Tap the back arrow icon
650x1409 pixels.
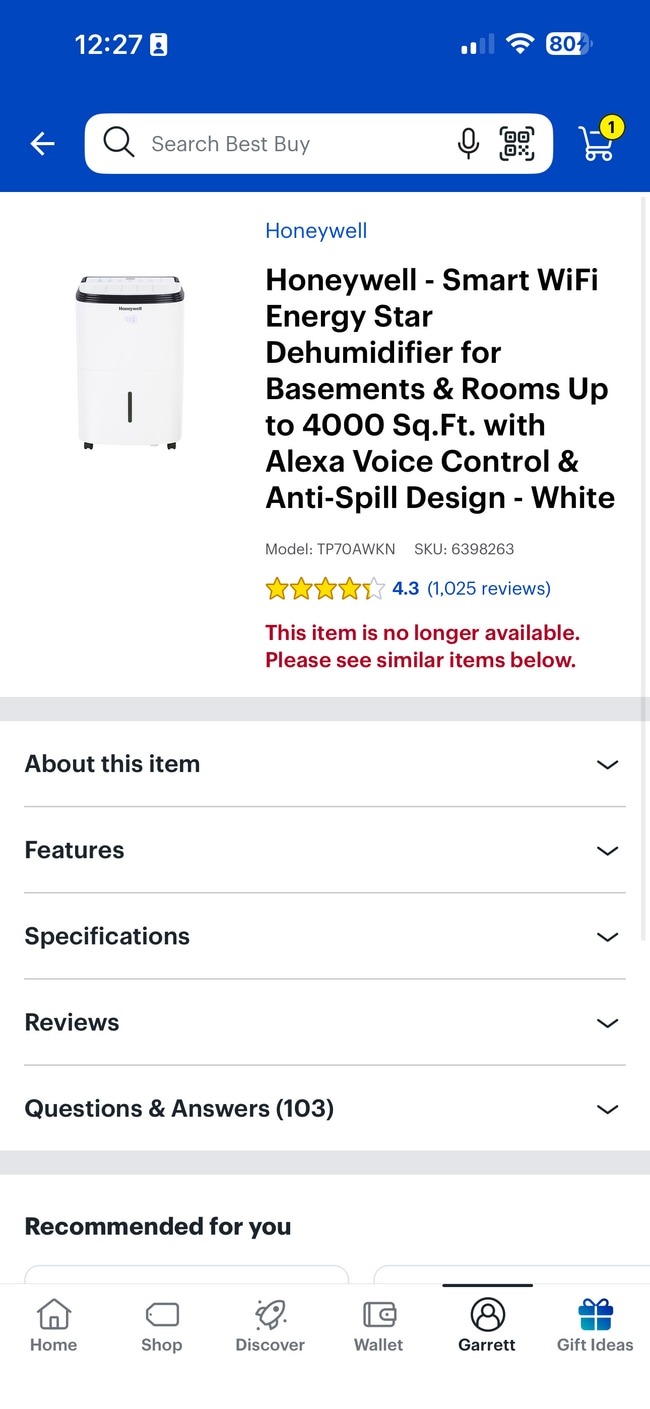tap(42, 144)
